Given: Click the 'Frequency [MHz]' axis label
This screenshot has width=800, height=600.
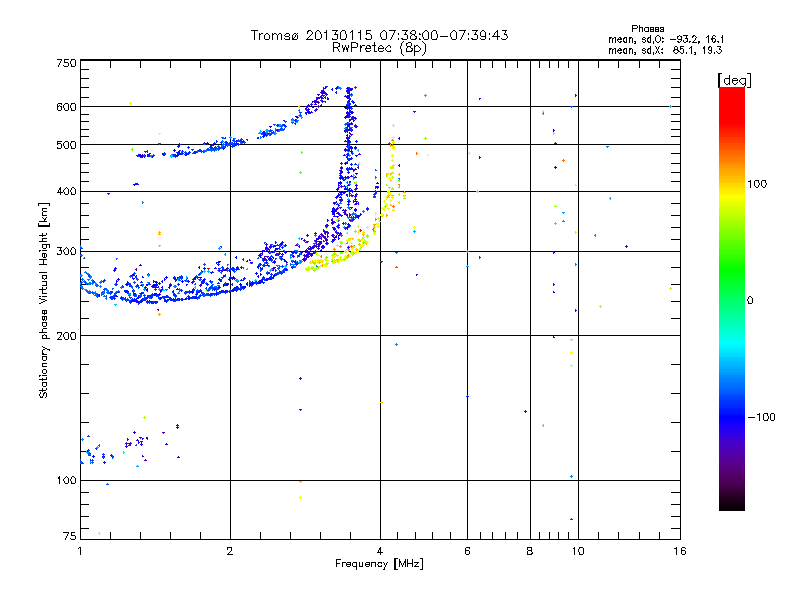Looking at the screenshot, I should (x=379, y=564).
